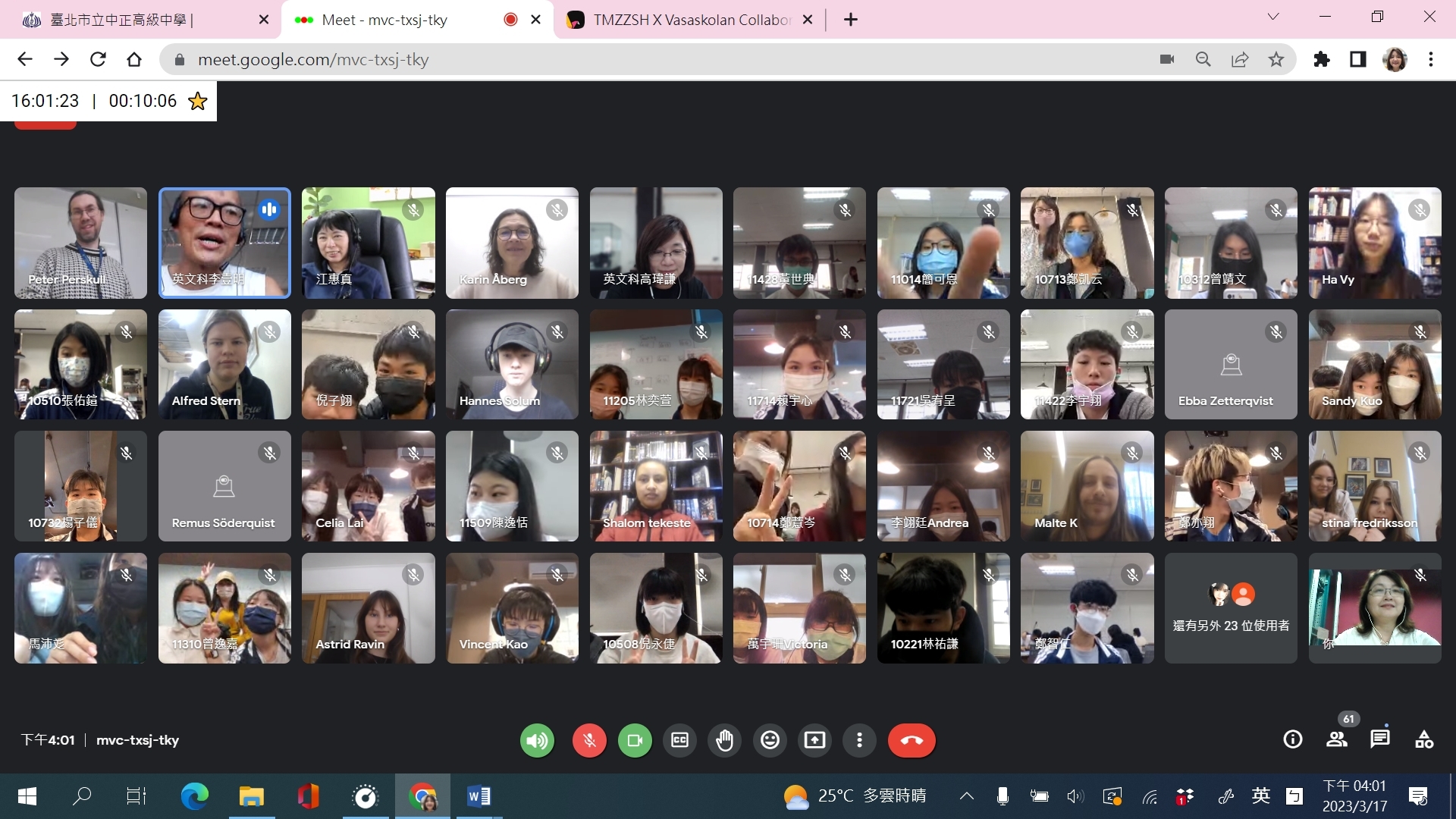Toggle closed captions CC button
Viewport: 1456px width, 819px height.
[679, 740]
